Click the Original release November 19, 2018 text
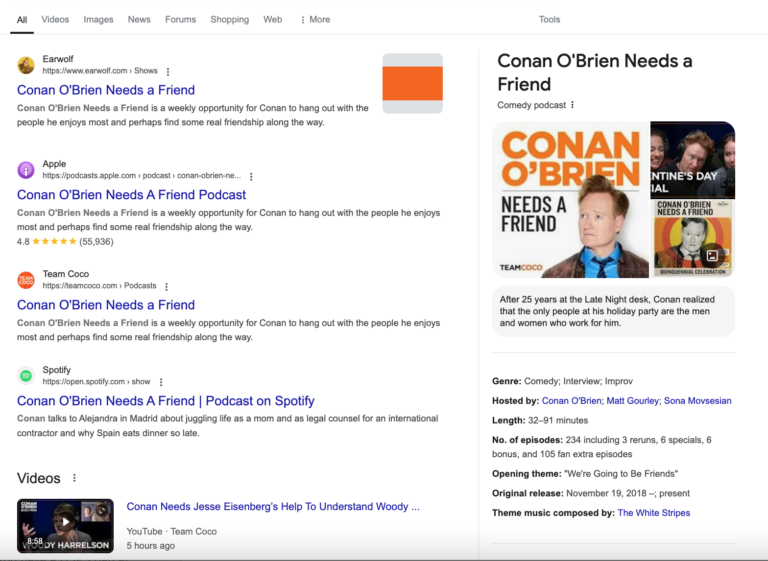768x561 pixels. 591,493
